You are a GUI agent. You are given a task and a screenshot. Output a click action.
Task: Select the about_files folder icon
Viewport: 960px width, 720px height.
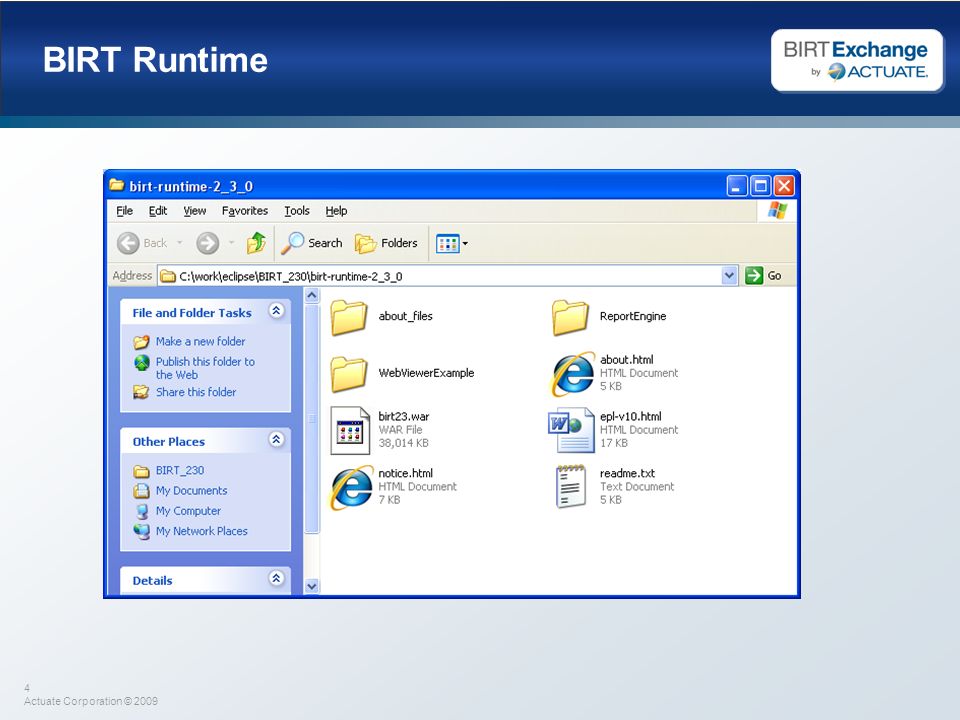pos(349,317)
